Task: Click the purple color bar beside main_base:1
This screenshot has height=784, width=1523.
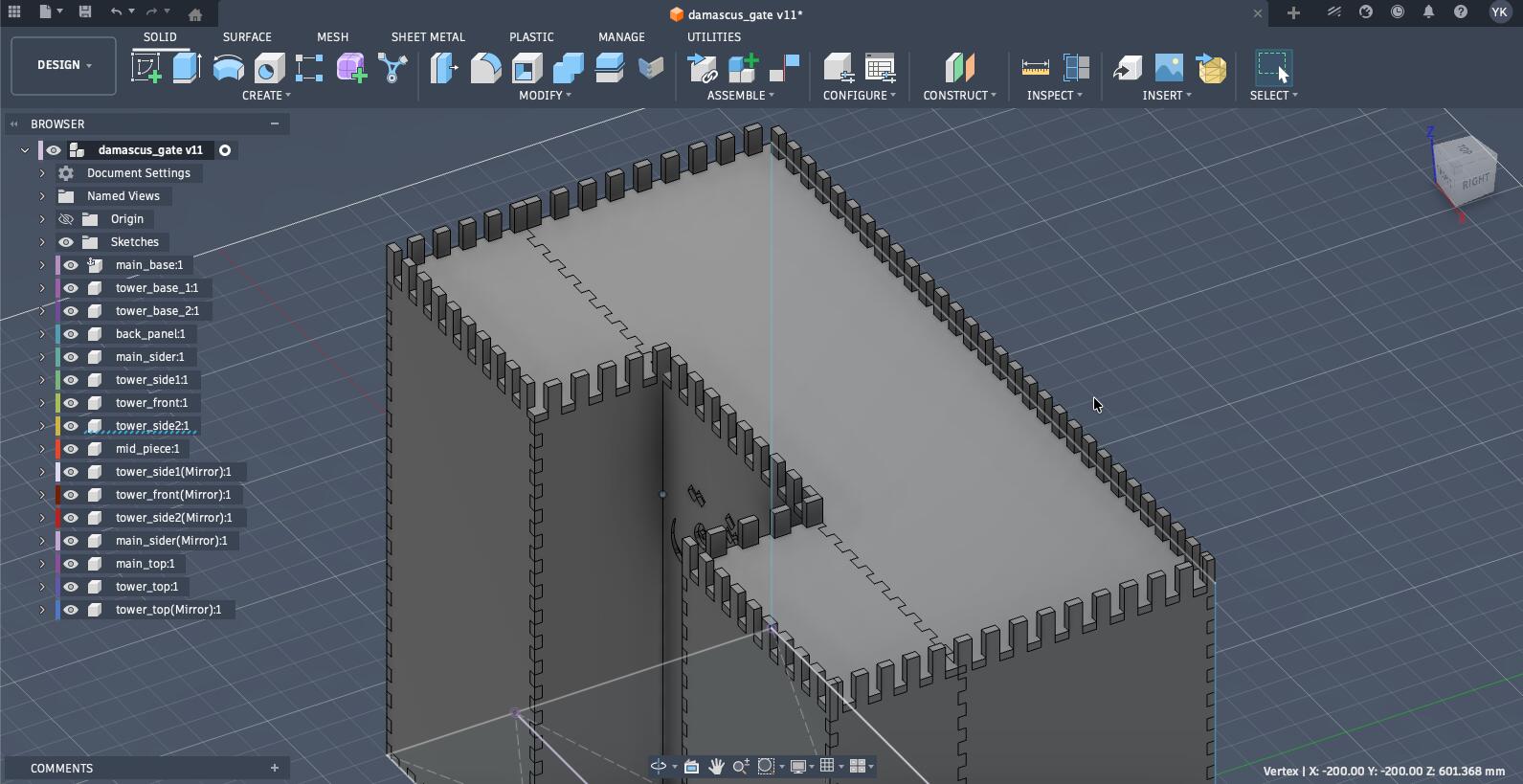Action: click(58, 265)
